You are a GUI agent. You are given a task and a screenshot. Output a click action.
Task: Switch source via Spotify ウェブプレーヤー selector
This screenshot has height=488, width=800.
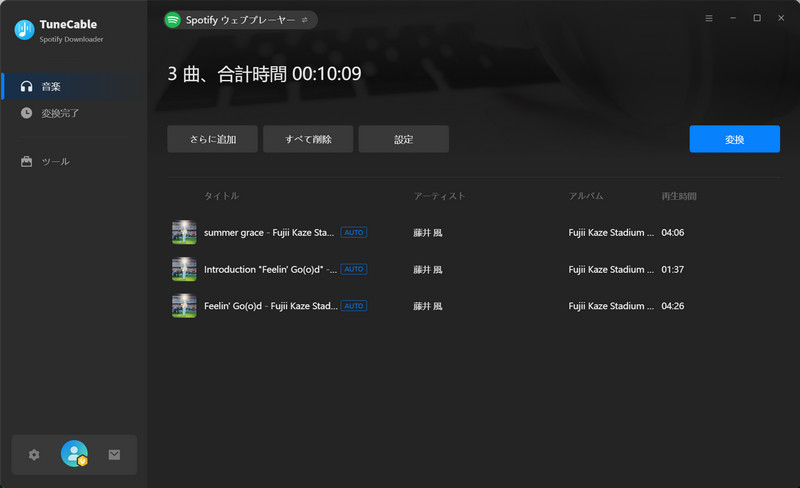240,20
